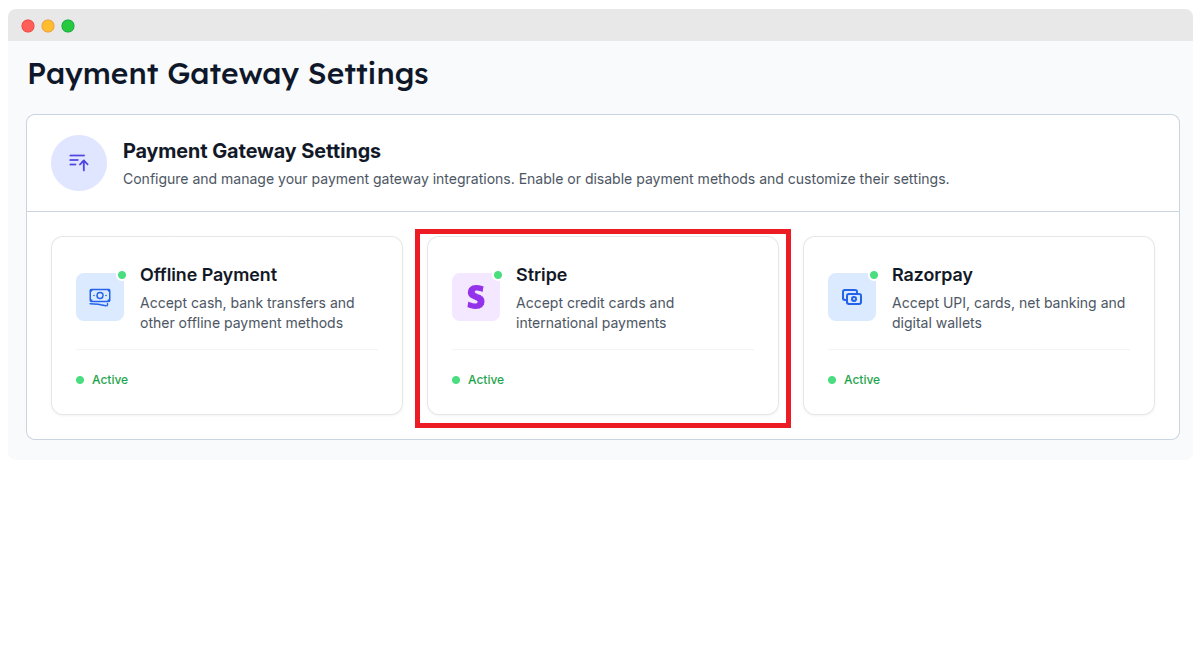Viewport: 1201px width, 648px height.
Task: Click Active status under Stripe
Action: [478, 380]
